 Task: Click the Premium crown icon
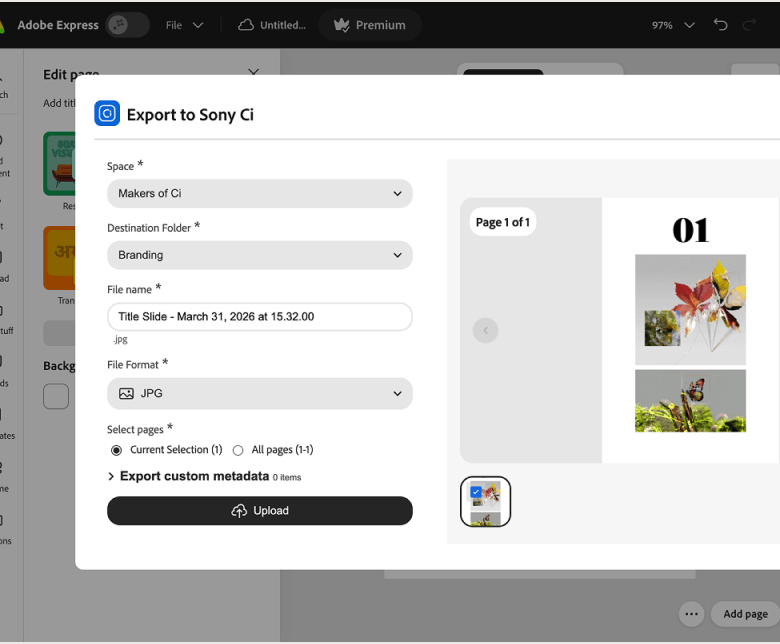[x=342, y=25]
